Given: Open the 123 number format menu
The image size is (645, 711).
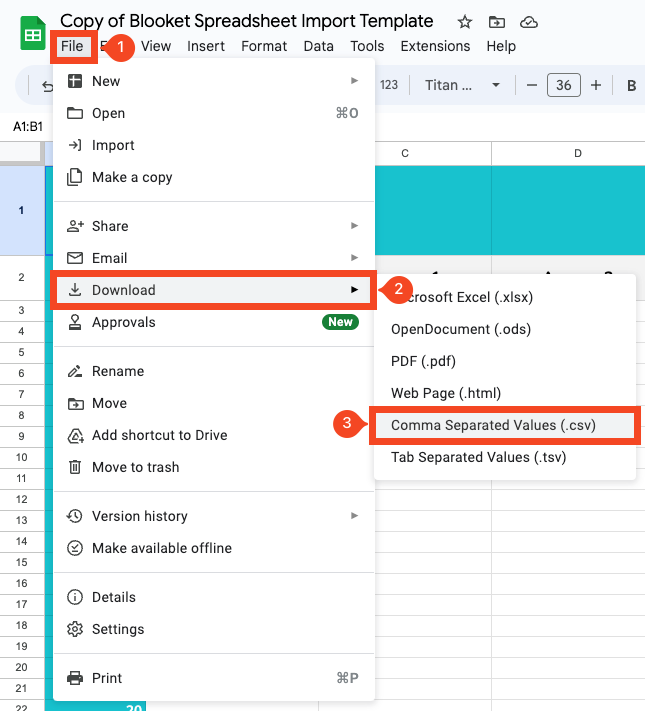Looking at the screenshot, I should point(389,85).
